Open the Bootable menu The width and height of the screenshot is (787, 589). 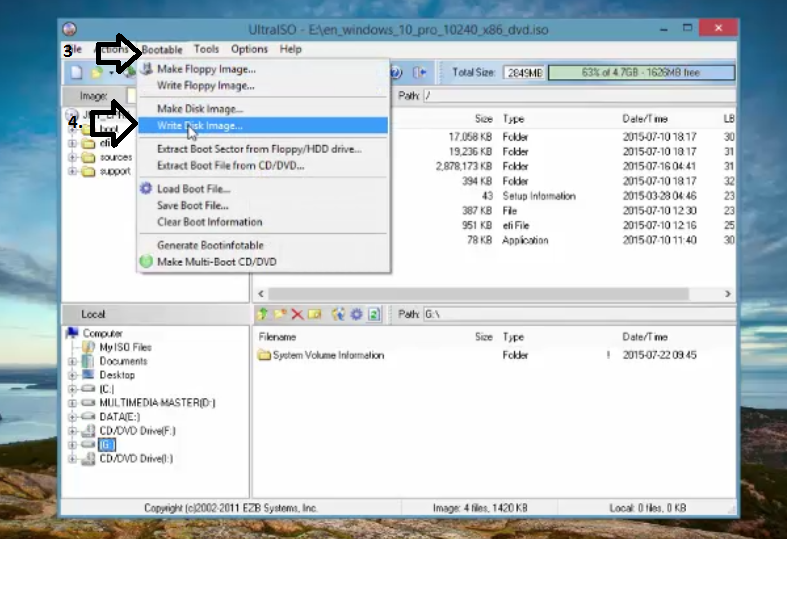click(x=162, y=49)
